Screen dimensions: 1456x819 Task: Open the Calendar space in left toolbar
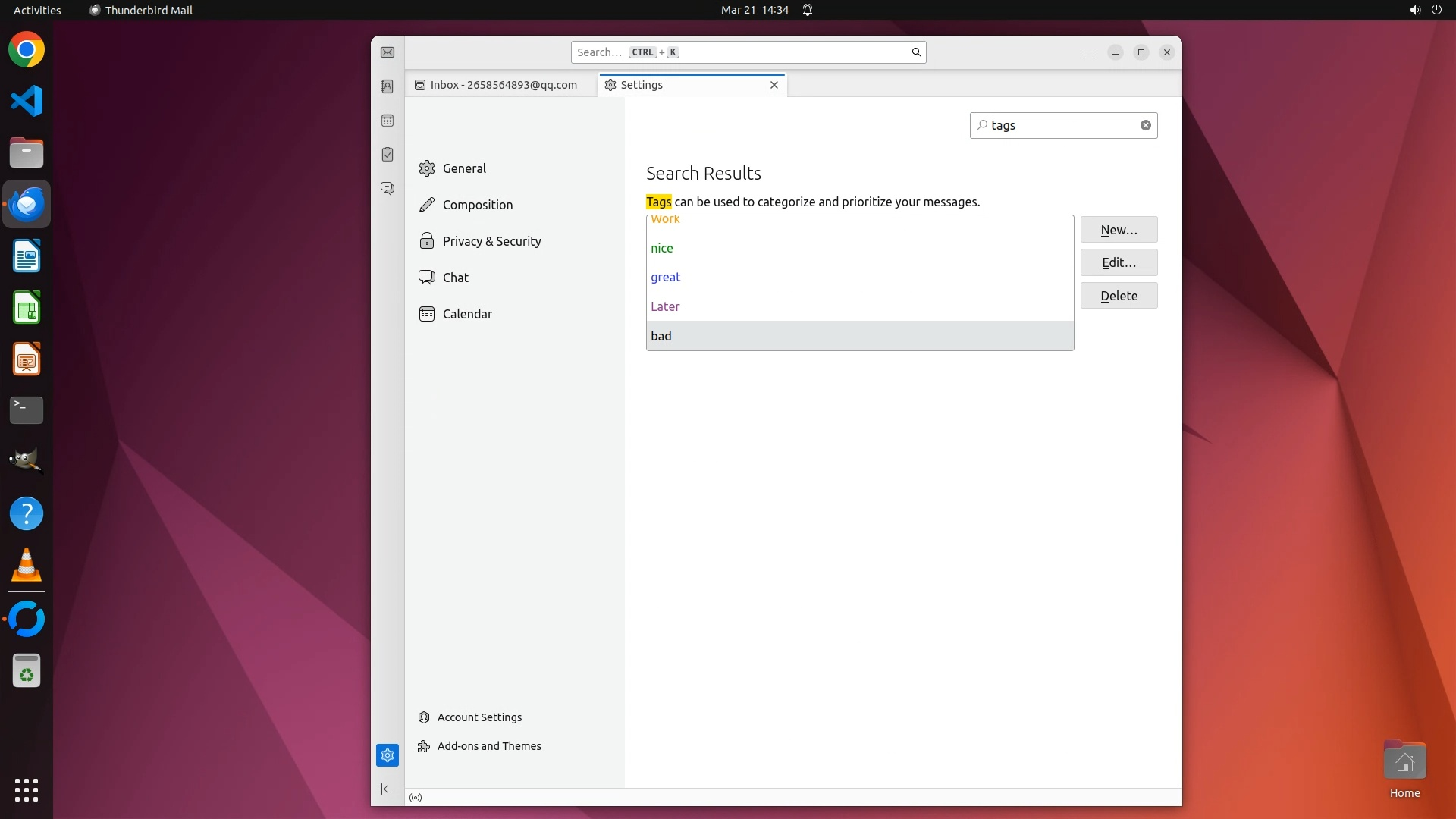click(x=388, y=121)
